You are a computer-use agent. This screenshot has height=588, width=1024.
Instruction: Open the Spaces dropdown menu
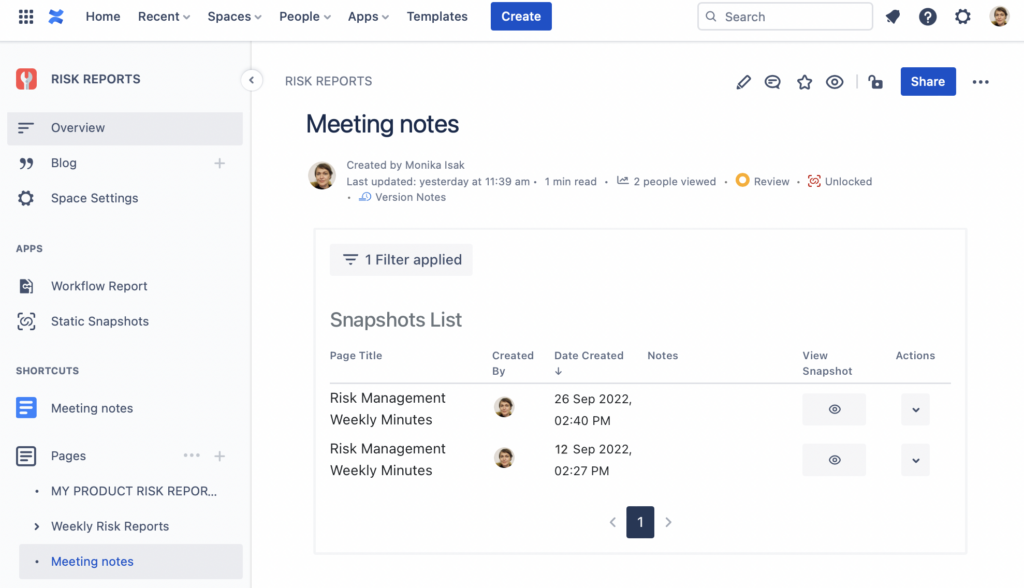pos(234,16)
